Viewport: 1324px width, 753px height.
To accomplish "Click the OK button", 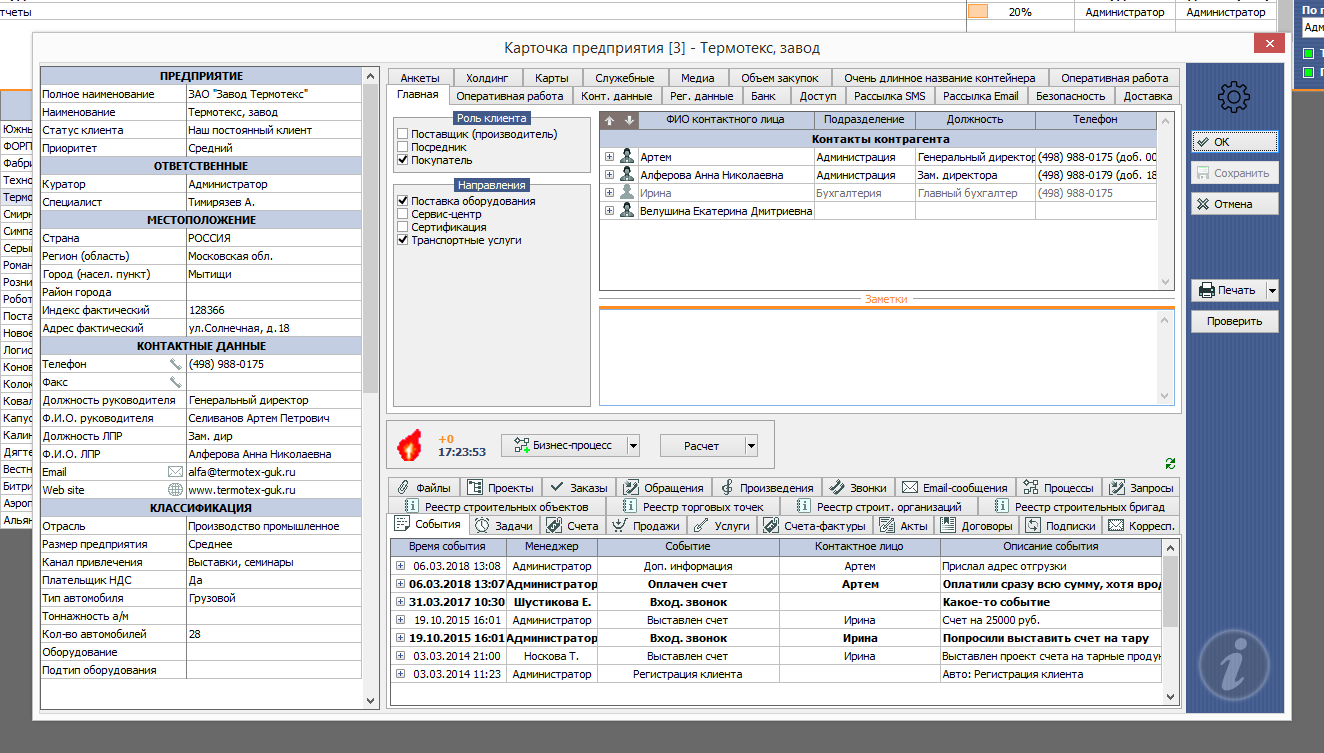I will click(x=1235, y=142).
